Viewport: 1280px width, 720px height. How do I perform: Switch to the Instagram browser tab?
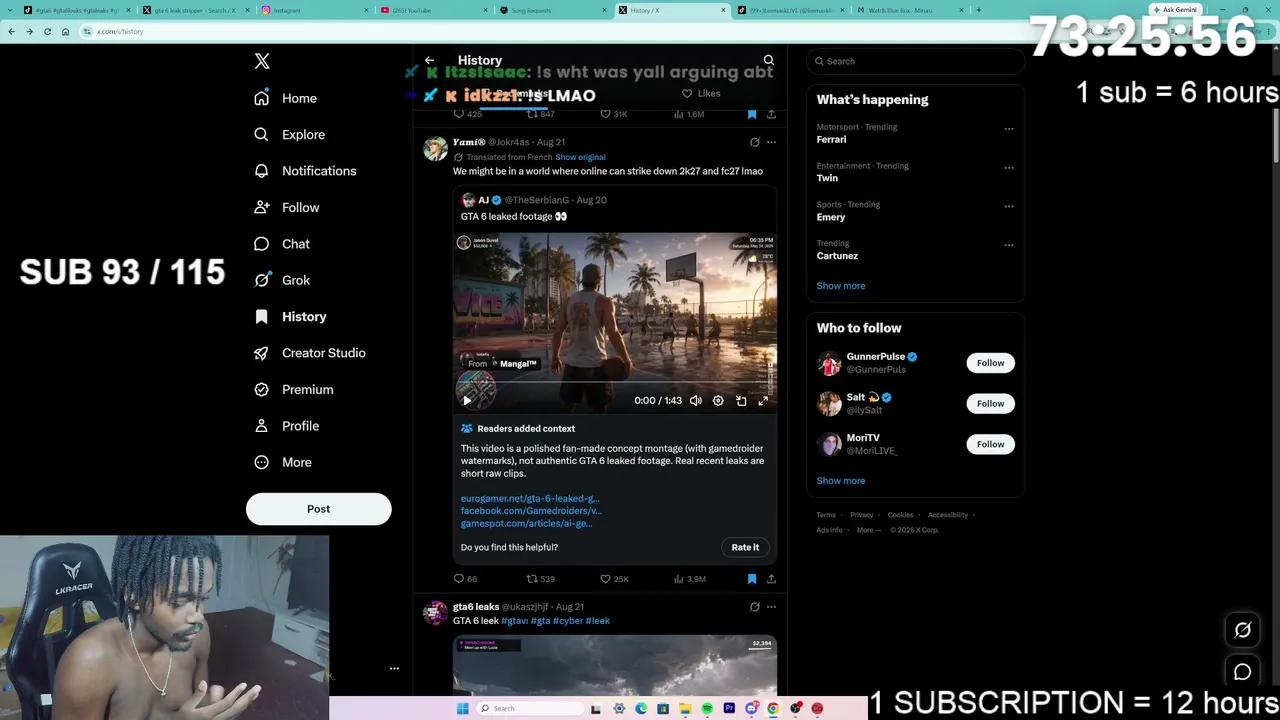click(314, 10)
